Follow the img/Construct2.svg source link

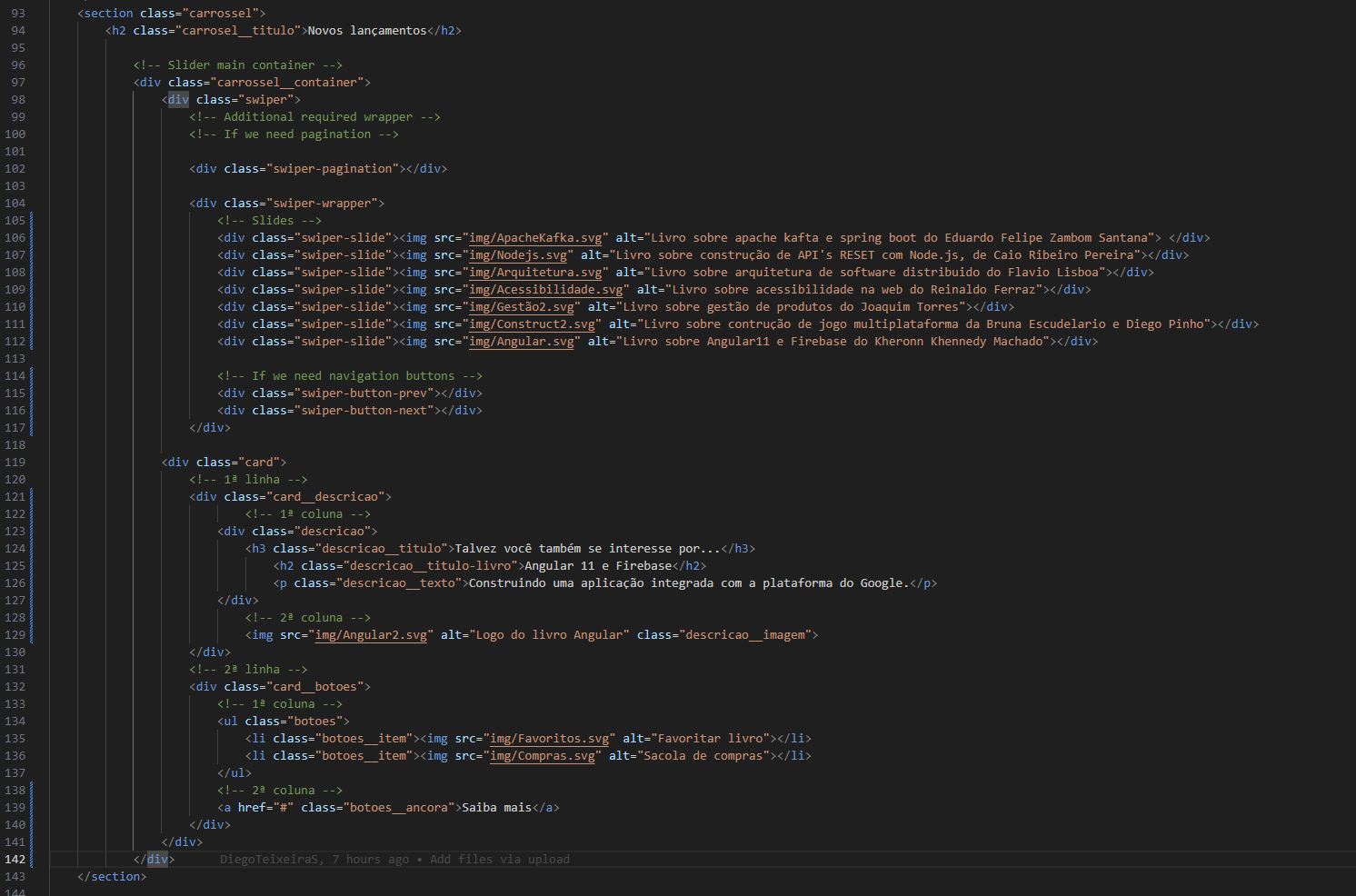532,324
